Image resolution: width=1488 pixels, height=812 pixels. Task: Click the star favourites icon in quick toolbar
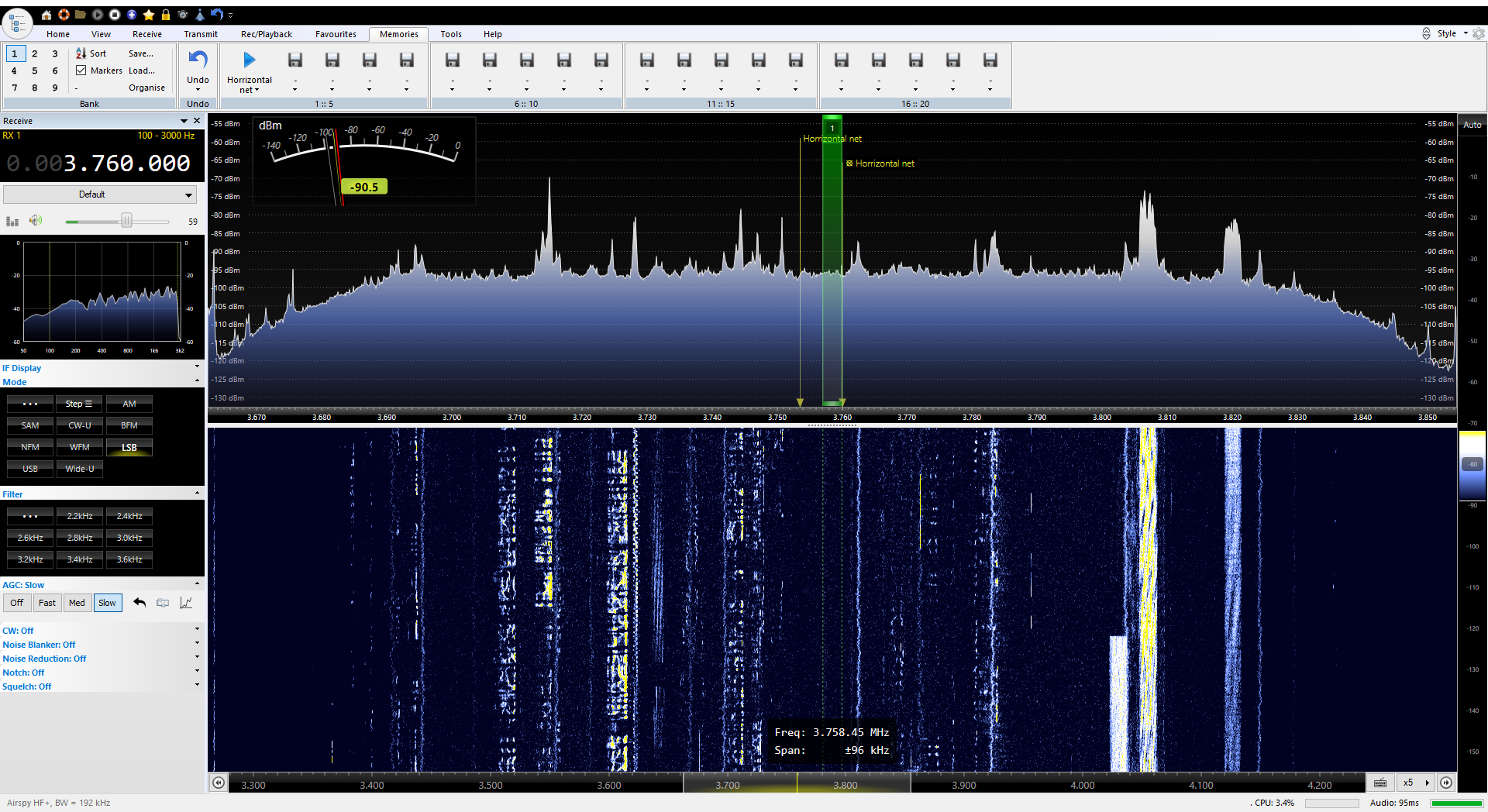click(x=149, y=15)
